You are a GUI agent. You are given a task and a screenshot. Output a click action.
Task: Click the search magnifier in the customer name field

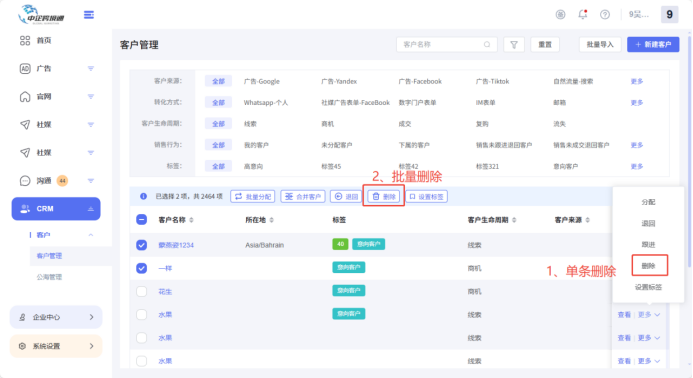pyautogui.click(x=487, y=45)
